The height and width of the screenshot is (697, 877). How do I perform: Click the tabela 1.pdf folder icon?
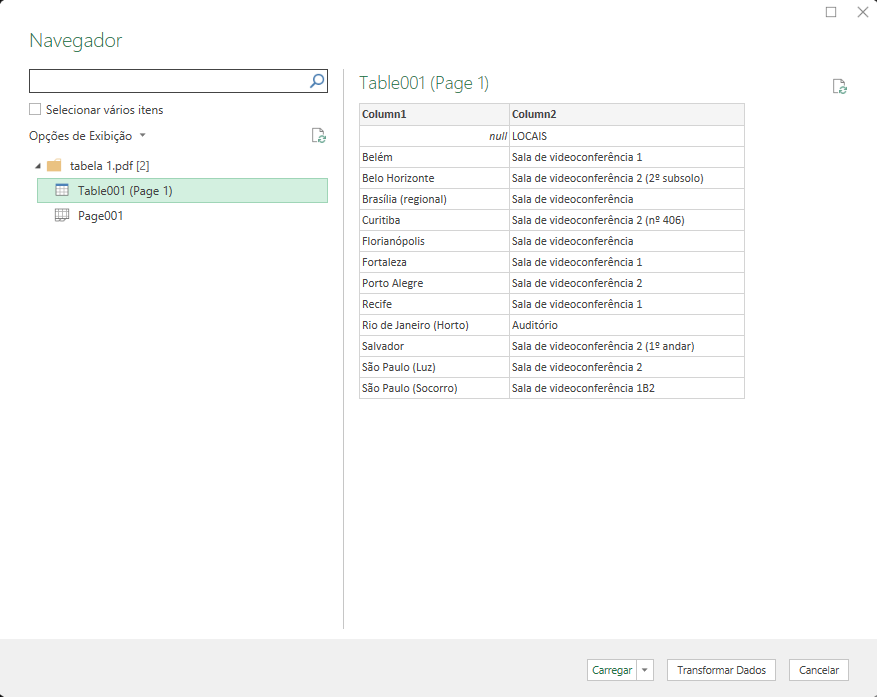coord(54,166)
